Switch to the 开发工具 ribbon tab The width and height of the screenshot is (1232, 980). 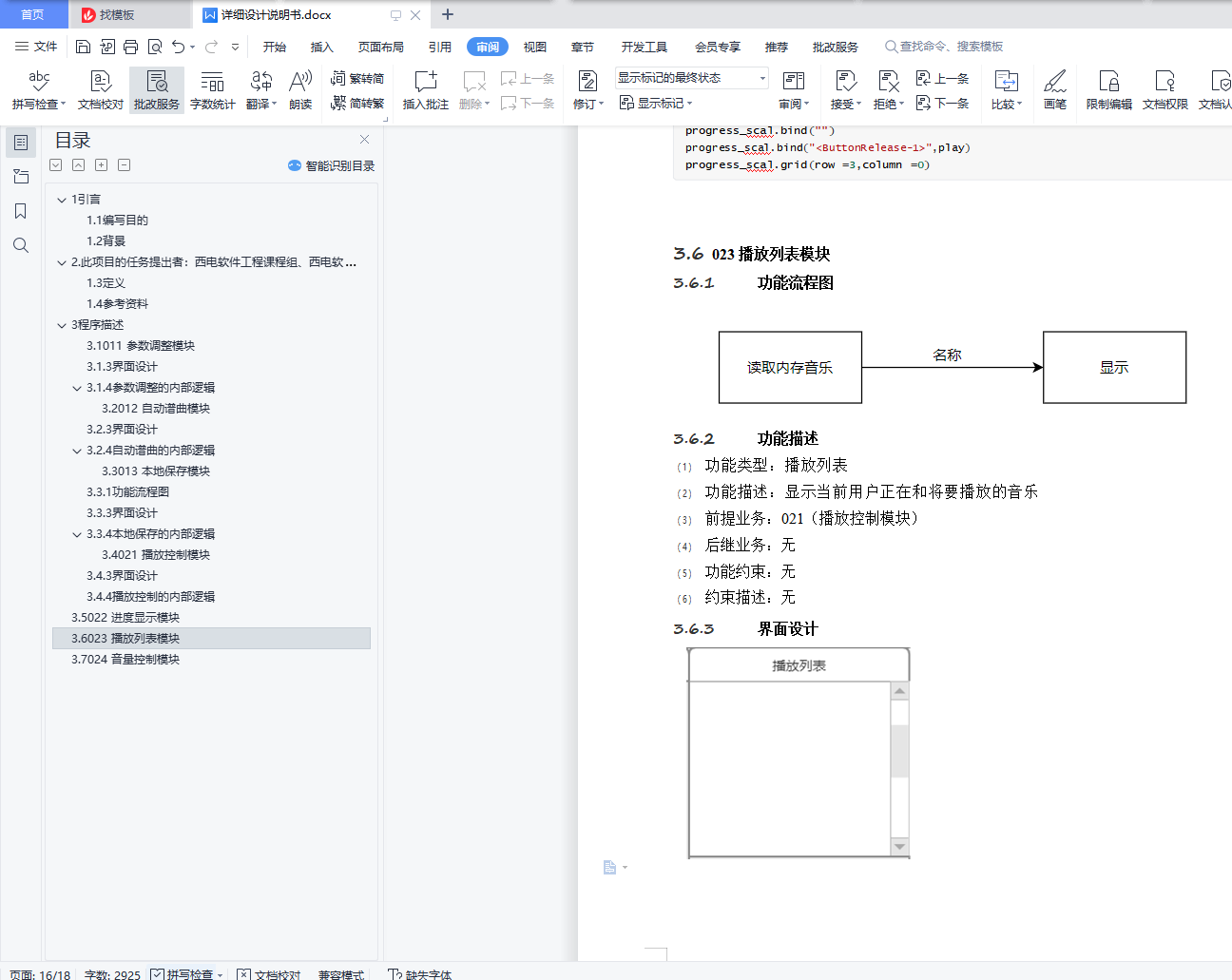(x=645, y=47)
